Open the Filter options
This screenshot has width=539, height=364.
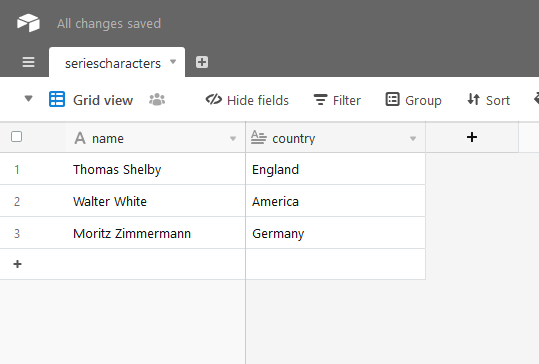pyautogui.click(x=337, y=100)
